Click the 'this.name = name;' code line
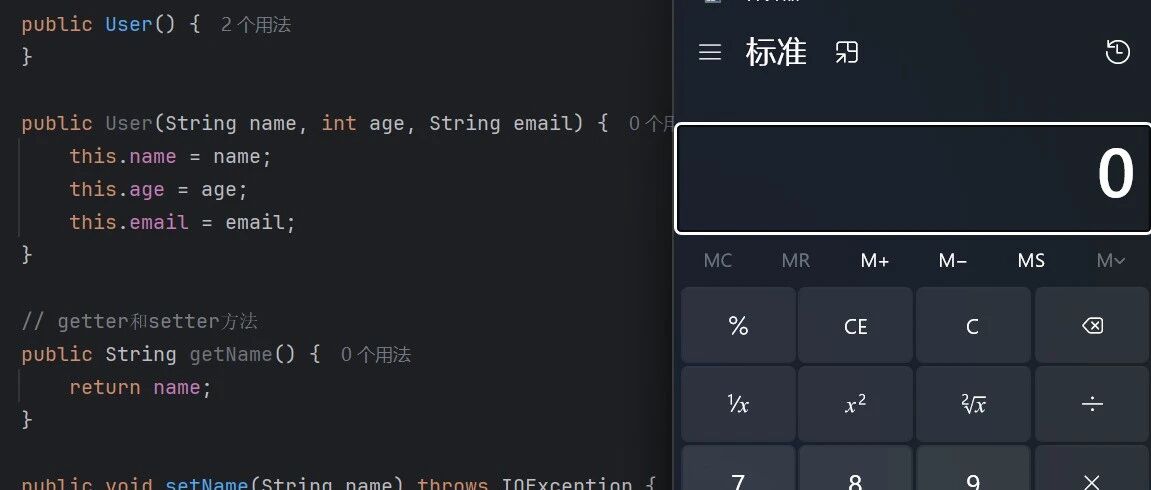1151x490 pixels. [x=170, y=156]
